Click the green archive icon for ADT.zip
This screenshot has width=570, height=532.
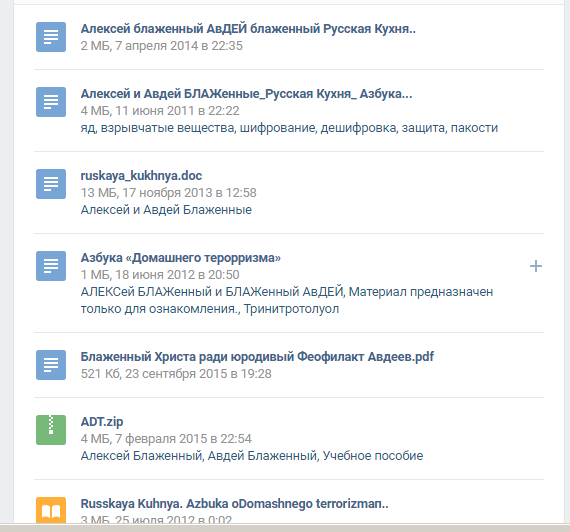point(51,430)
